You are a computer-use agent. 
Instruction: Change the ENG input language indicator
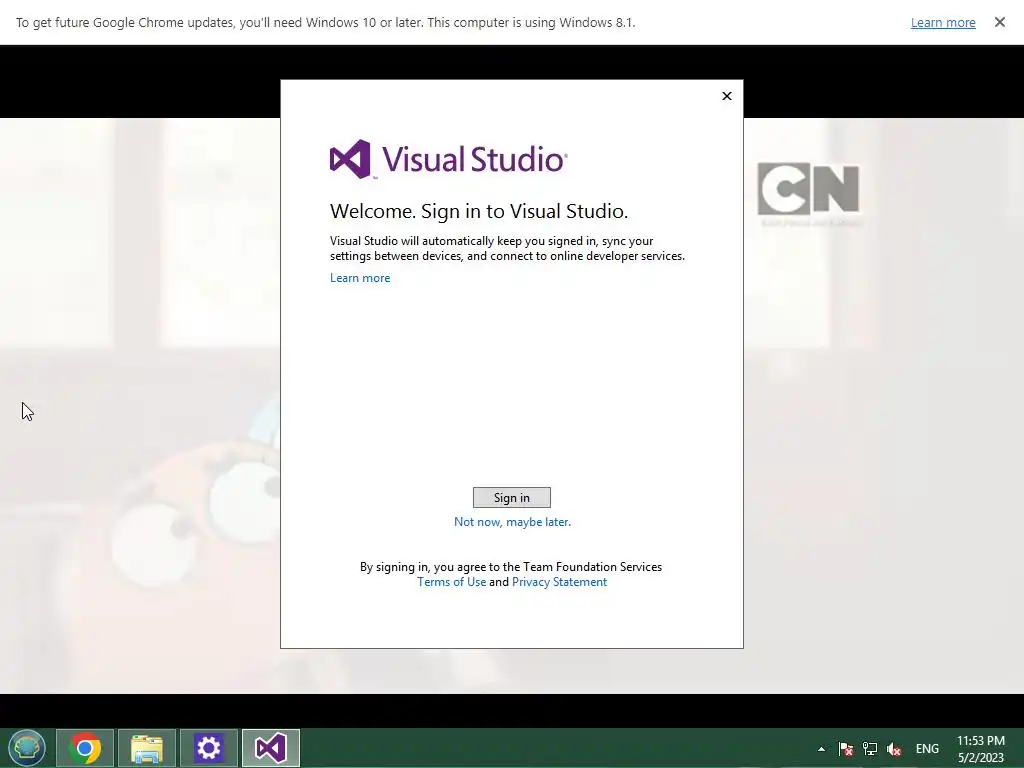coord(927,749)
